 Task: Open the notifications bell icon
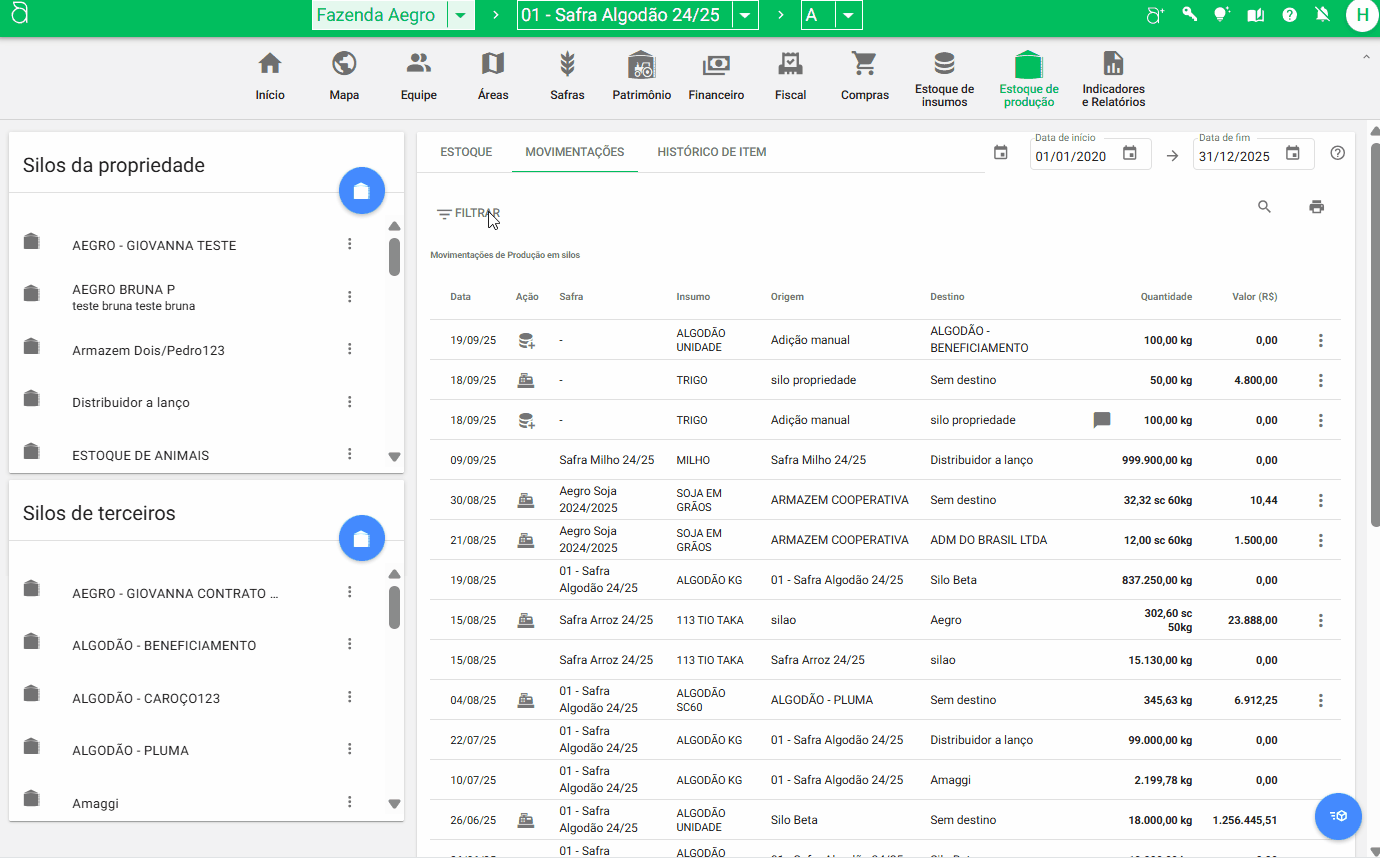click(x=1323, y=15)
